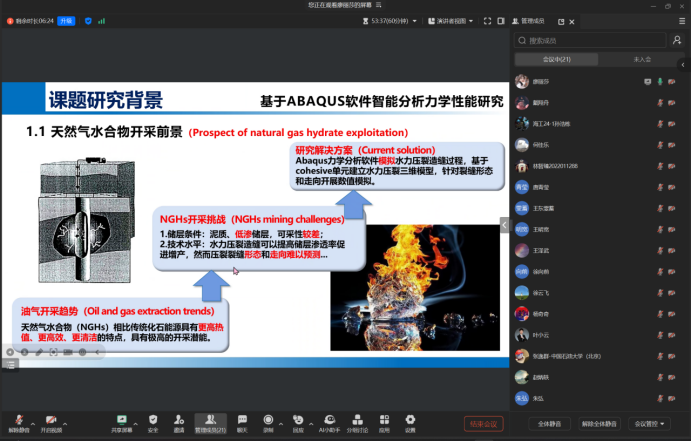Viewport: 691px width, 441px height.
Task: Toggle the Start Video (开启视频) camera button
Action: click(x=51, y=420)
